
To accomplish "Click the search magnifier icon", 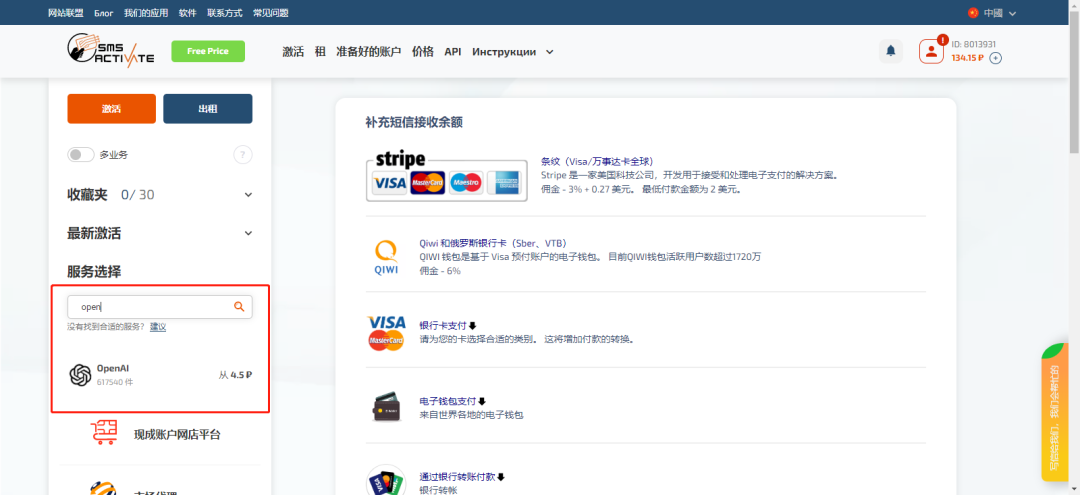I will 239,307.
